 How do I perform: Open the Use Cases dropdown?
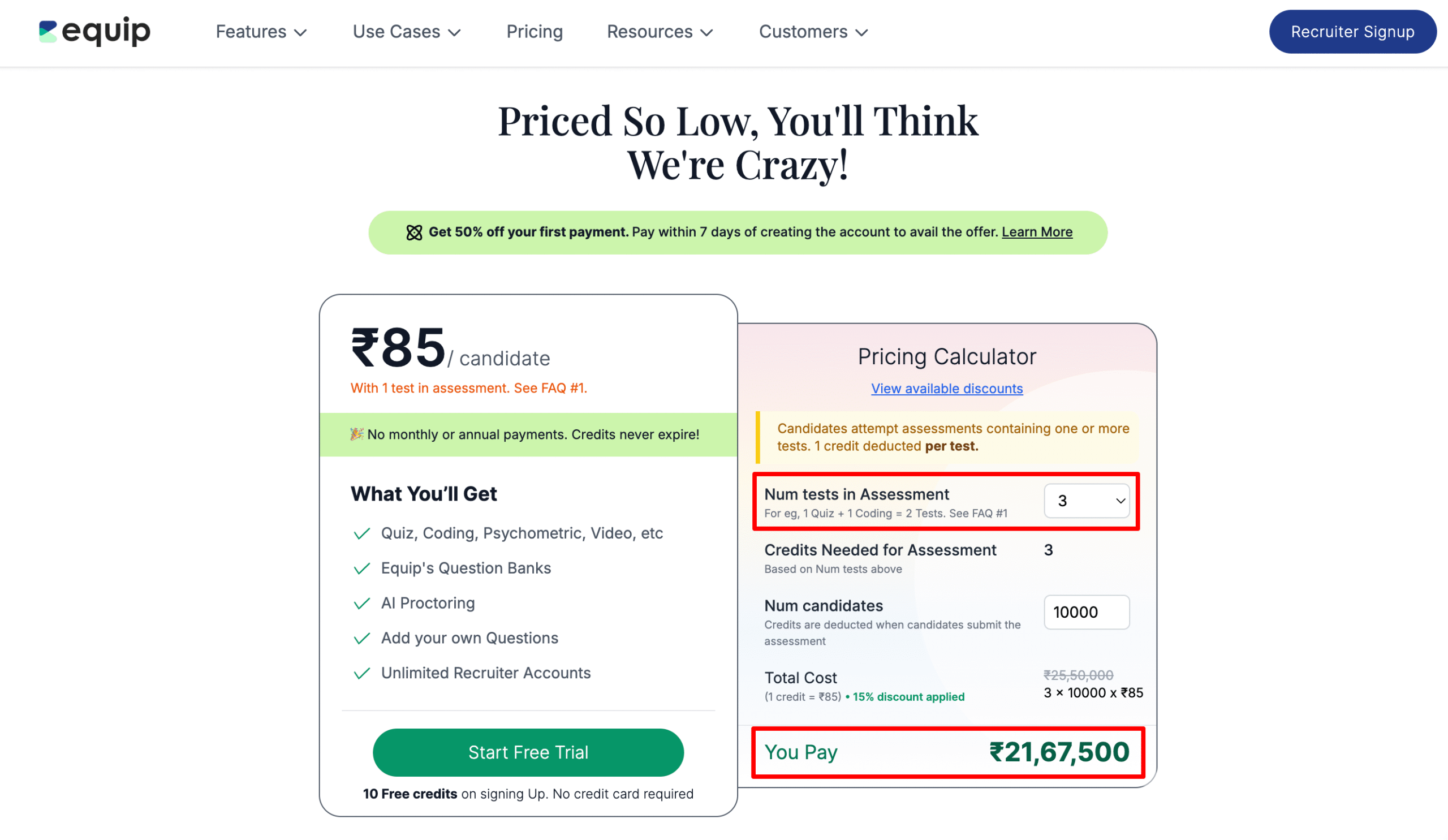point(406,32)
